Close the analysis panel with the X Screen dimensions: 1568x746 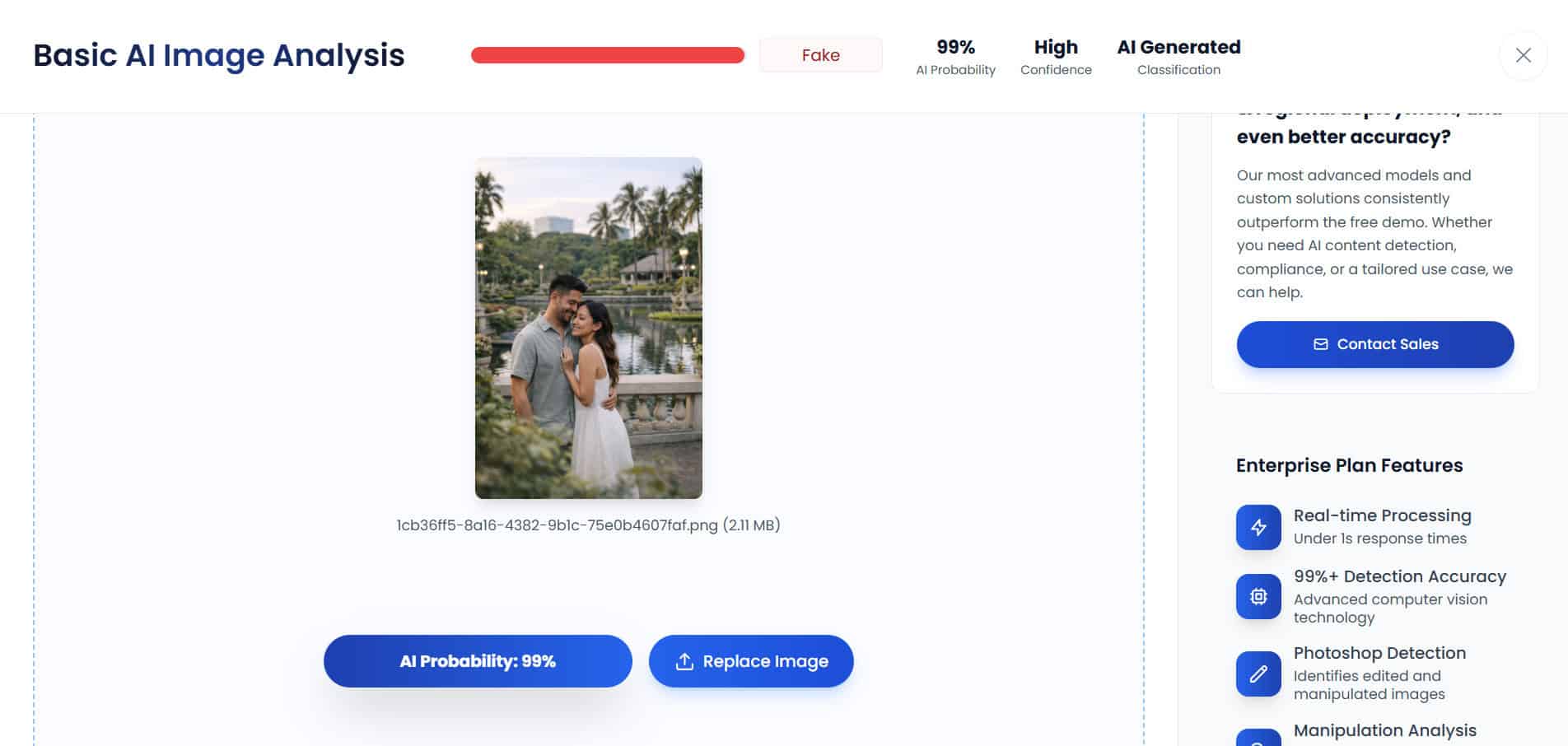pos(1523,55)
